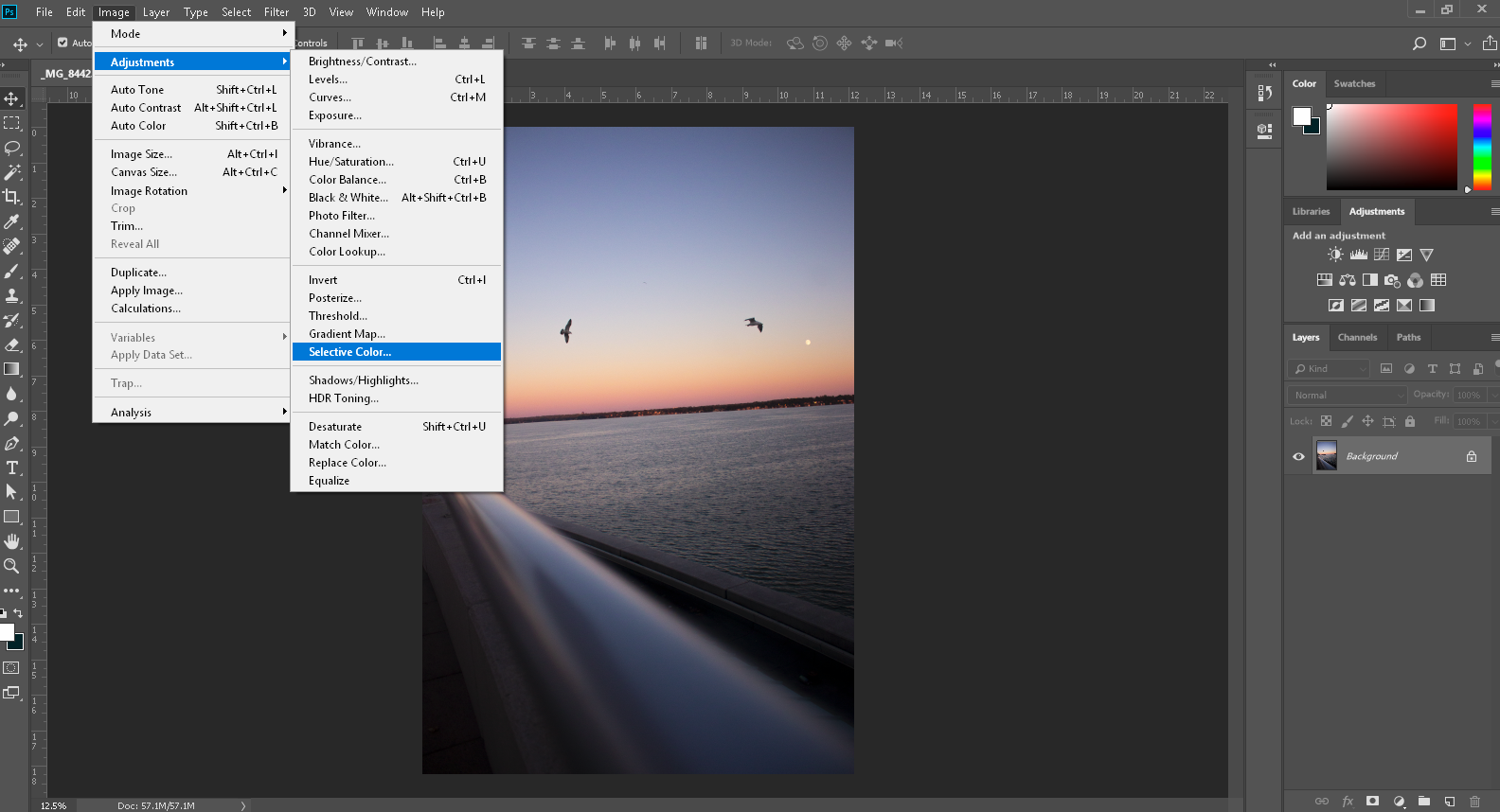Screen dimensions: 1500x812
Task: Select the Hand tool
Action: 12,541
